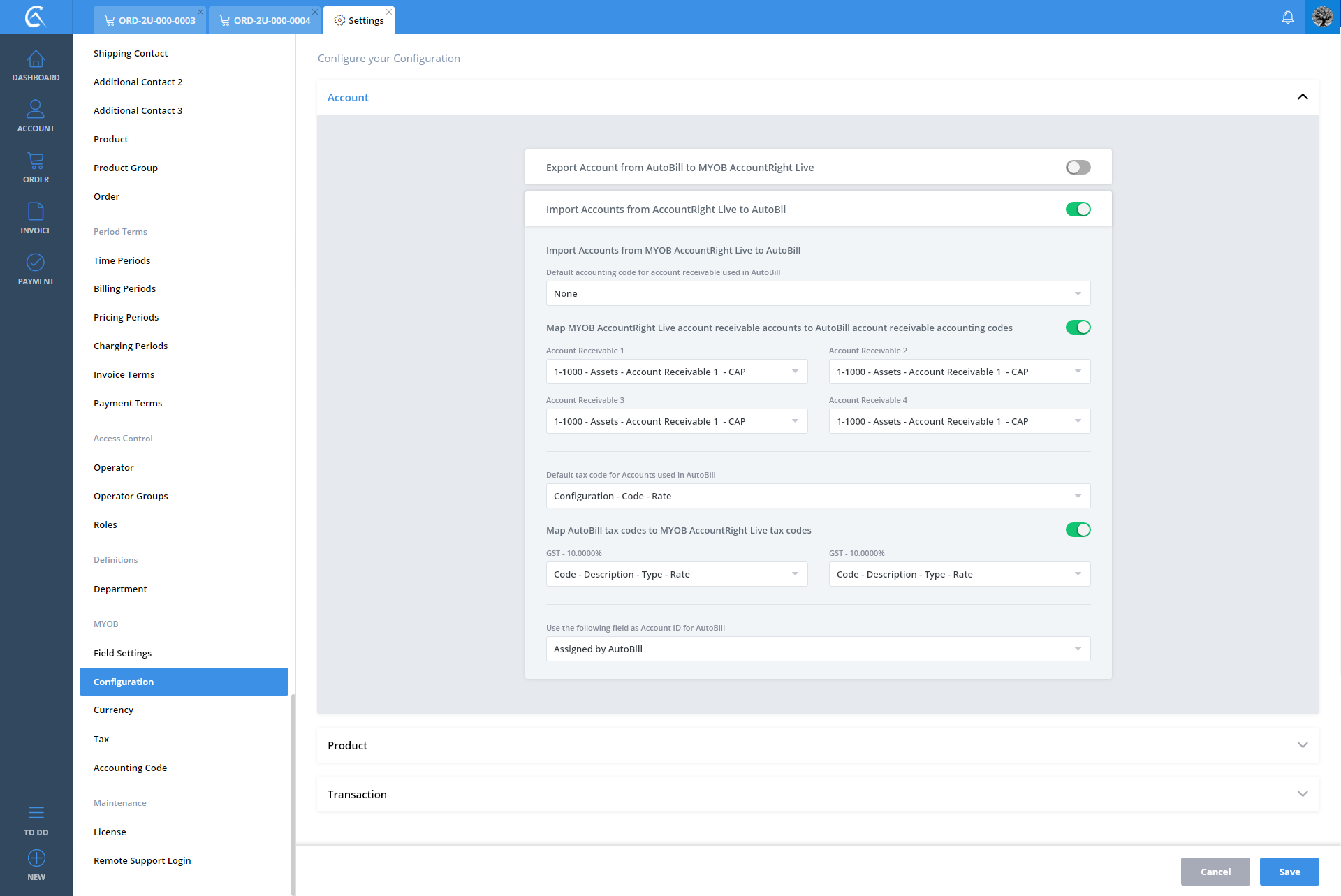Click the New plus icon
Image resolution: width=1341 pixels, height=896 pixels.
pos(36,865)
